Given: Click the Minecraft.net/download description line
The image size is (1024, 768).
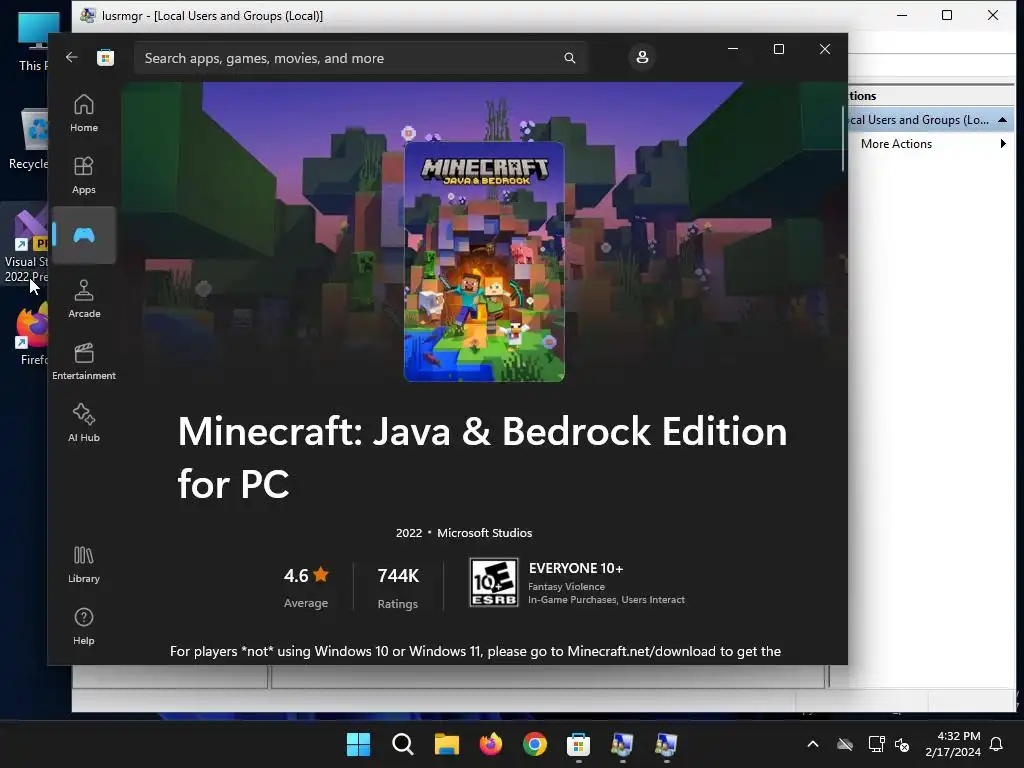Looking at the screenshot, I should (x=475, y=651).
